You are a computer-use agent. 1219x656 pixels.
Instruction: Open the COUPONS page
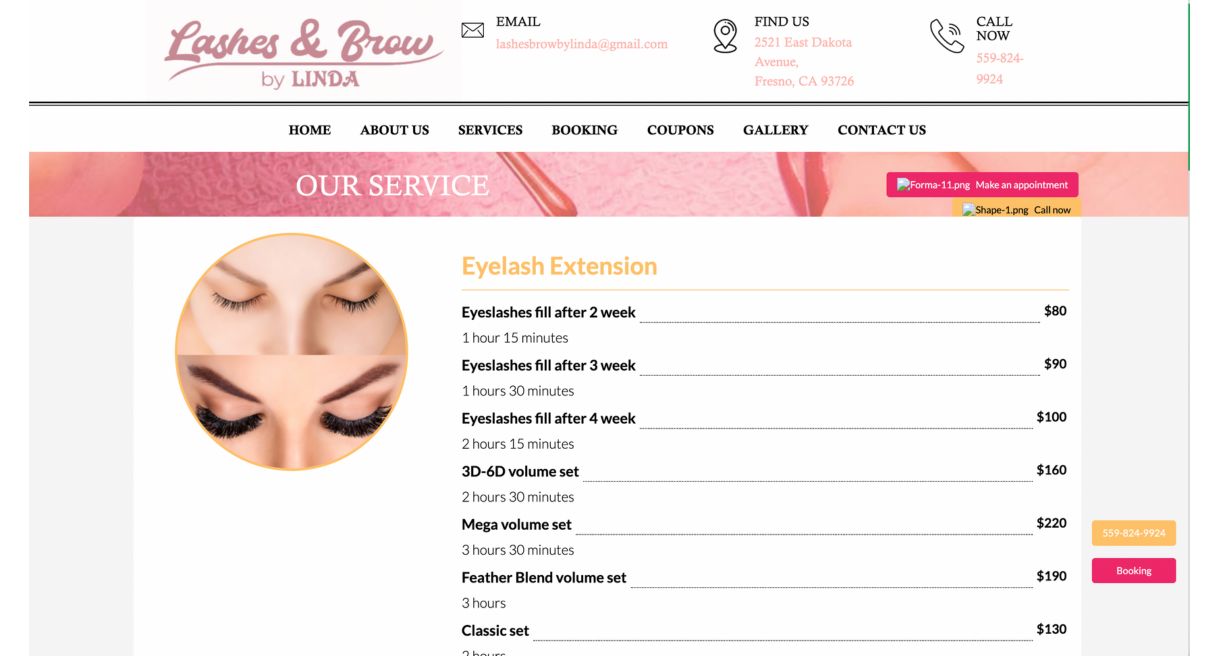681,130
